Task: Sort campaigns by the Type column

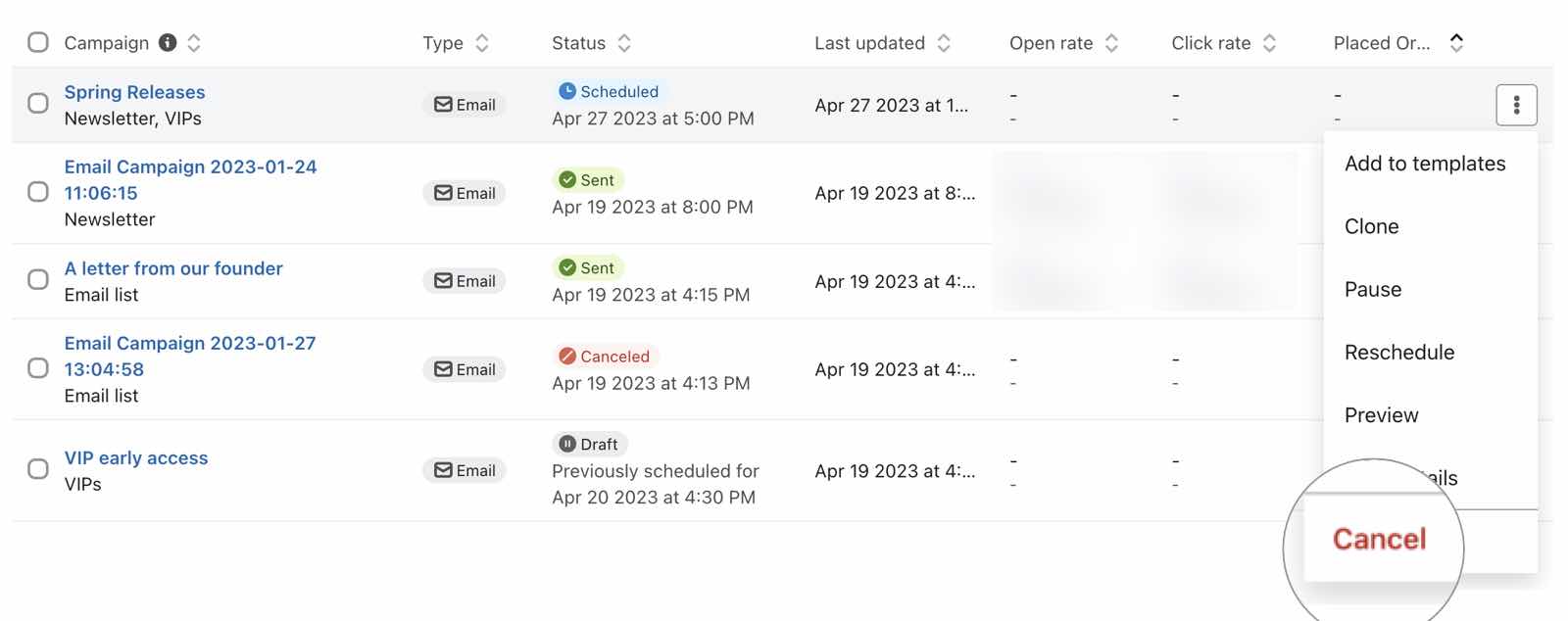Action: (482, 43)
